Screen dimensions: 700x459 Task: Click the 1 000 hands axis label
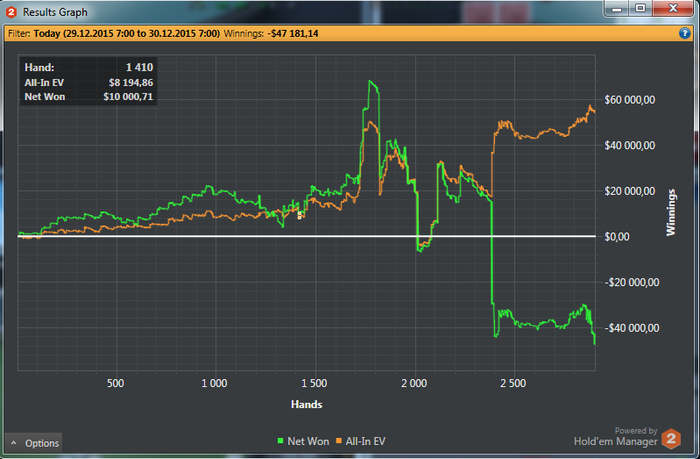pos(214,383)
